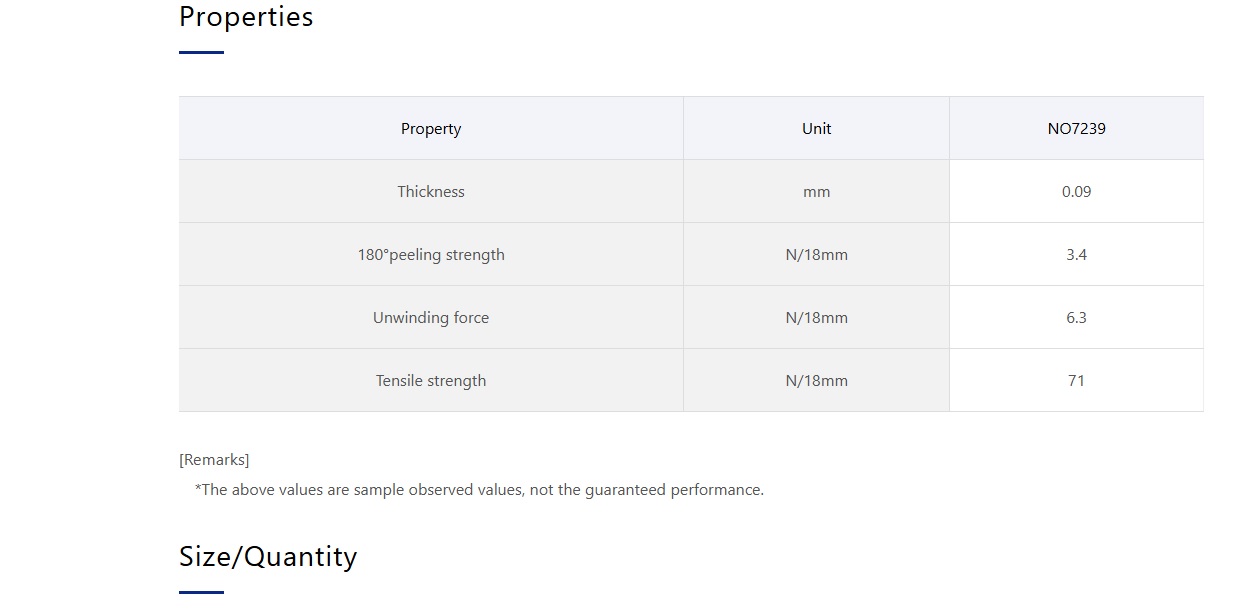
Task: Click the mm unit cell
Action: pos(817,191)
